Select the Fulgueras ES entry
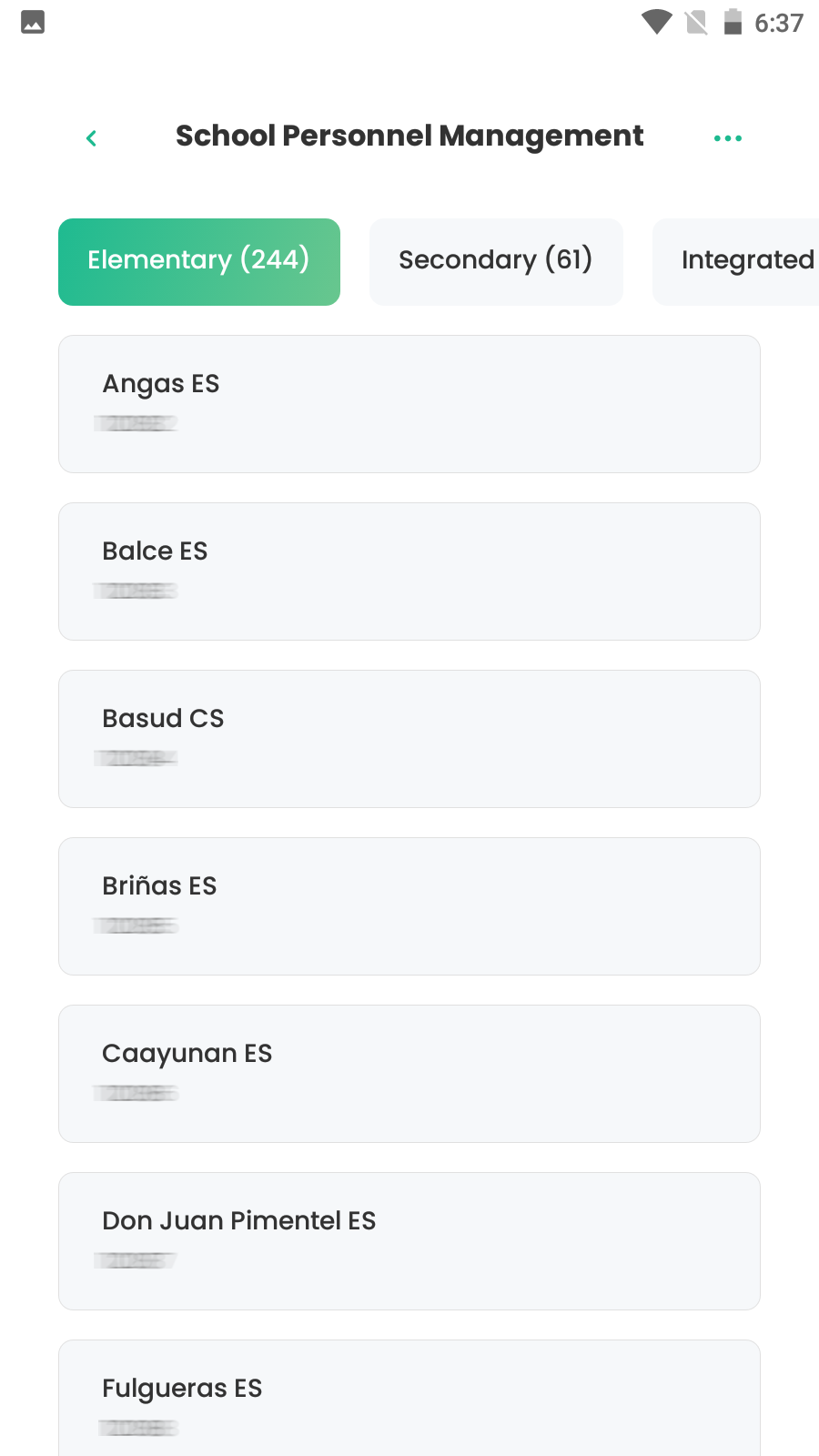This screenshot has width=819, height=1456. 409,1401
